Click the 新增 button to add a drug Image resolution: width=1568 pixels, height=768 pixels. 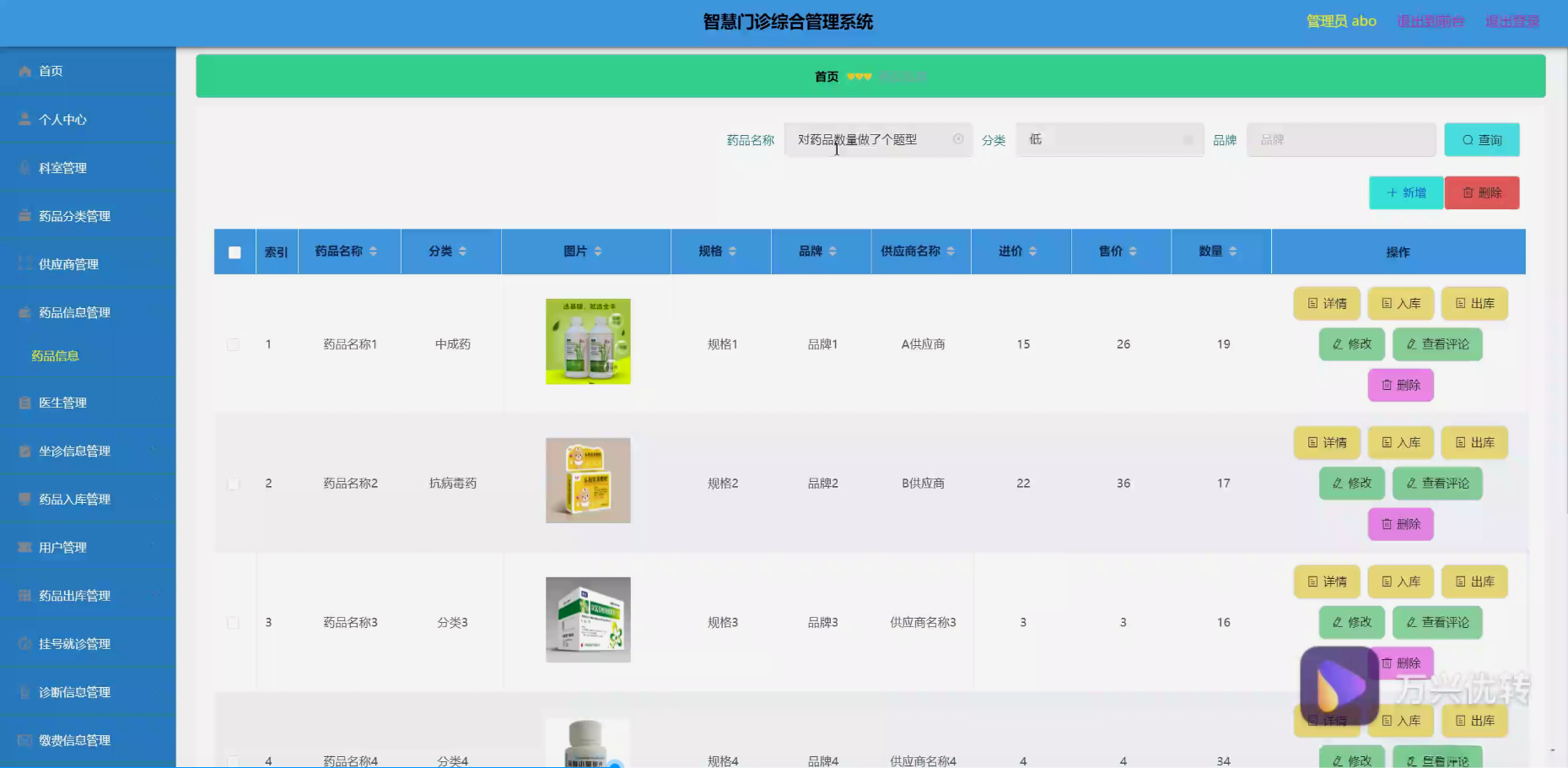click(1406, 192)
